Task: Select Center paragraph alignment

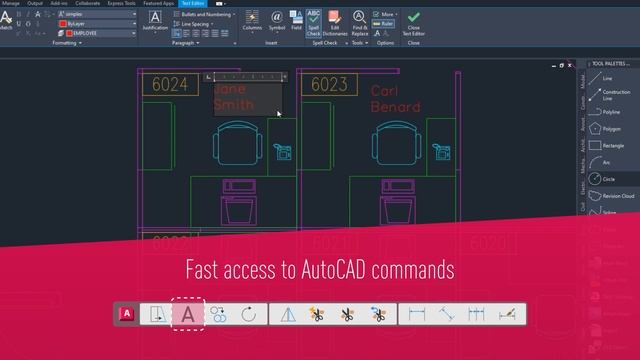Action: [x=196, y=33]
